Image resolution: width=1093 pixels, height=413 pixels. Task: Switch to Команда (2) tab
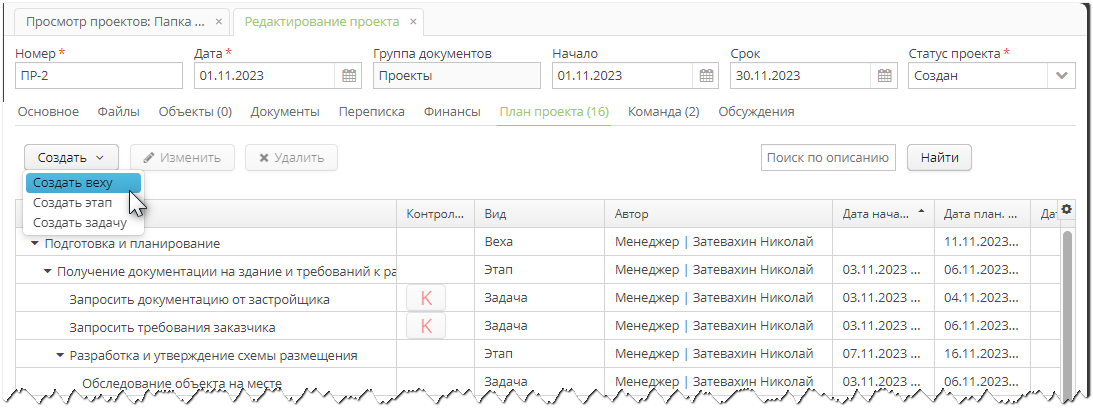663,112
